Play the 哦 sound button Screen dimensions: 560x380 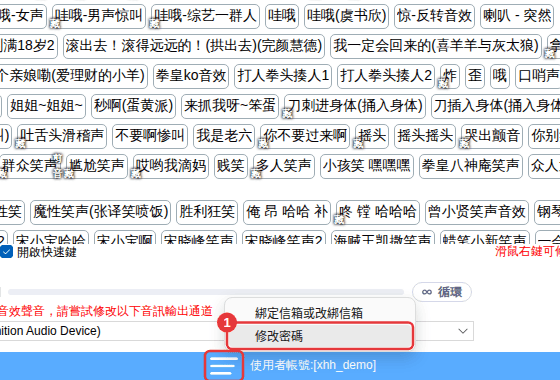pos(500,76)
